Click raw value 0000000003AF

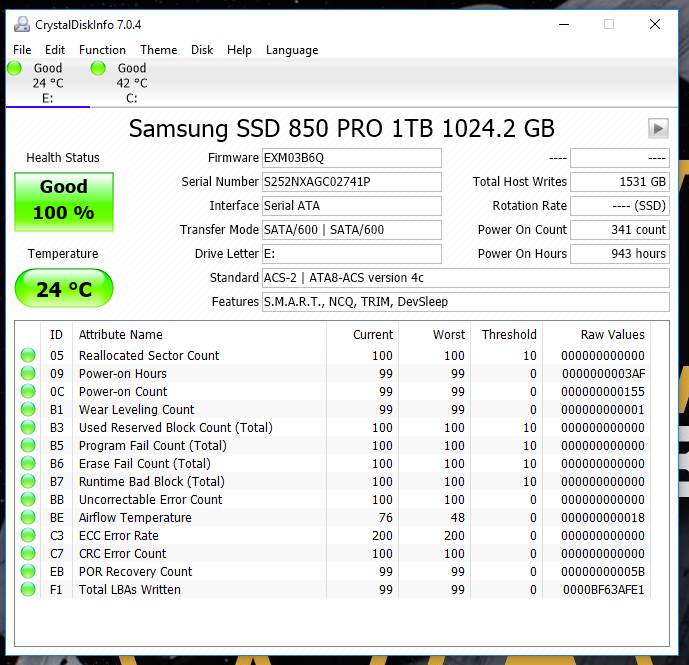click(x=603, y=373)
